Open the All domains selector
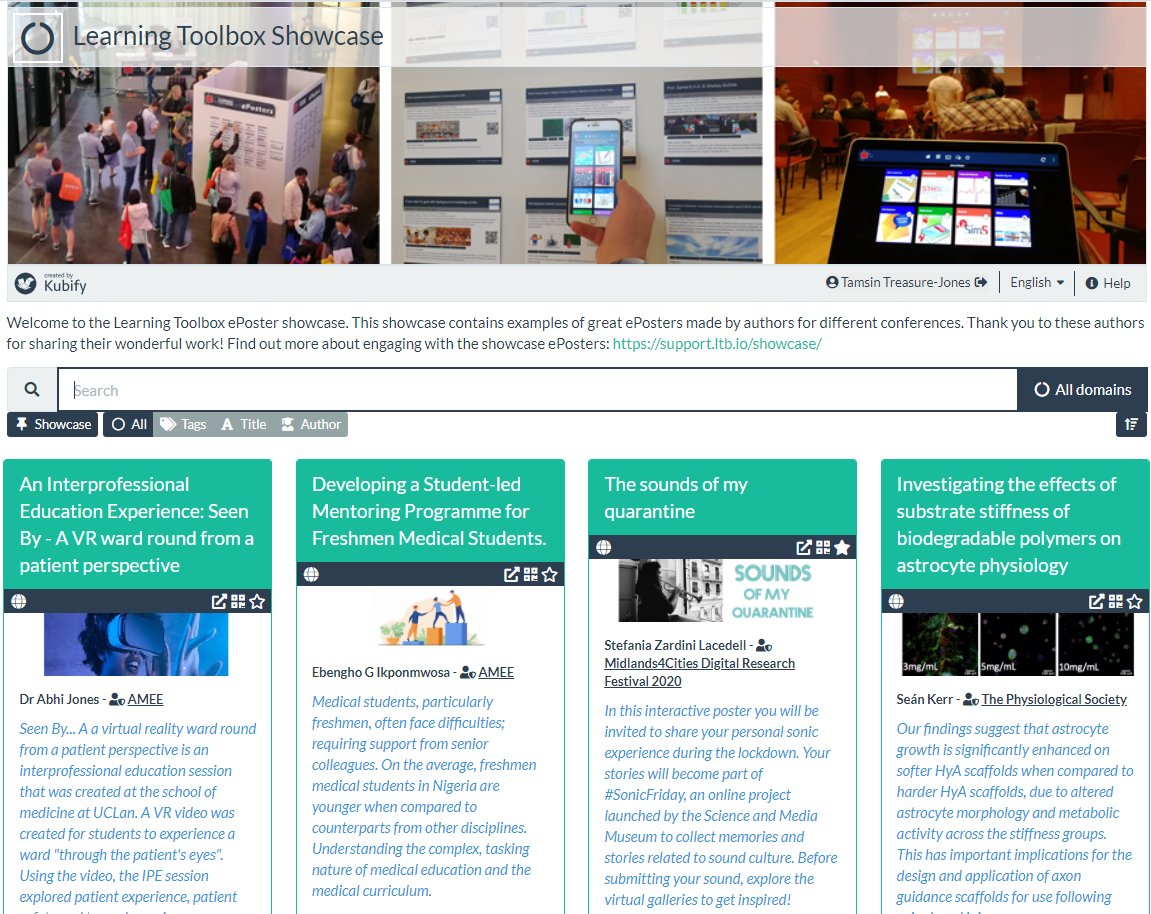The height and width of the screenshot is (914, 1151). tap(1082, 389)
